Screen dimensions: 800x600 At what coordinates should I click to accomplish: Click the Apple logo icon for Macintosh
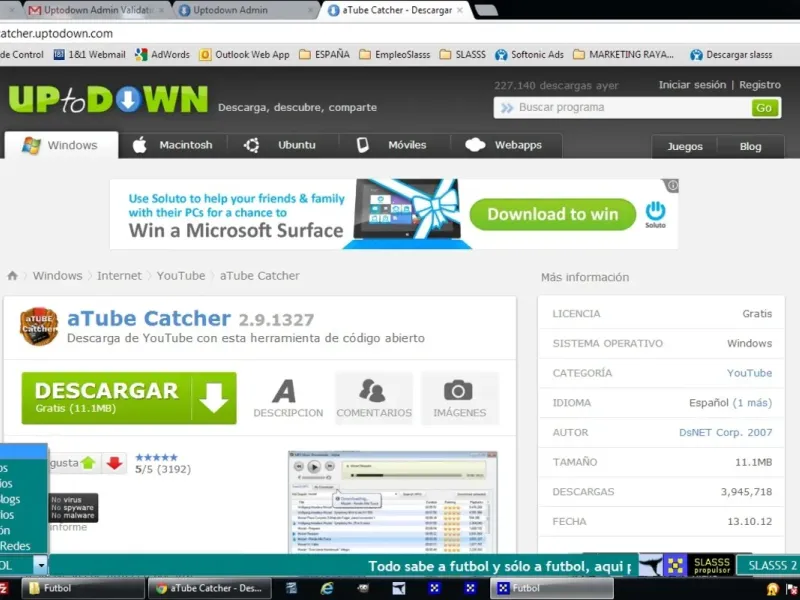139,145
